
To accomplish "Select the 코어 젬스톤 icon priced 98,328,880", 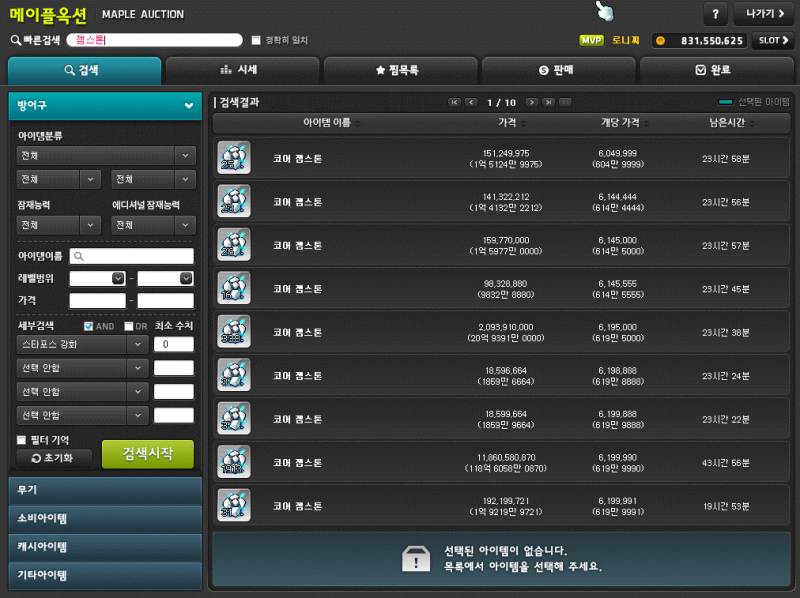I will tap(234, 288).
